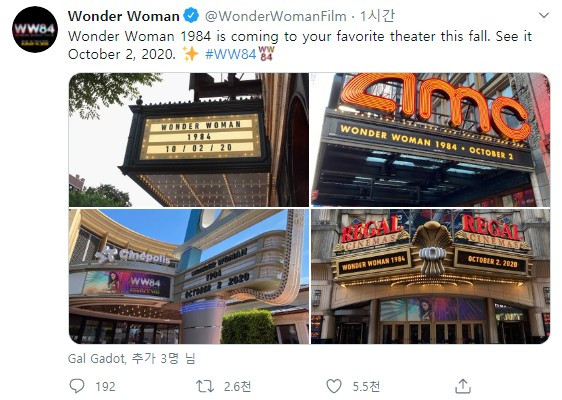Click the blue verified badge
The image size is (562, 400).
[x=191, y=16]
